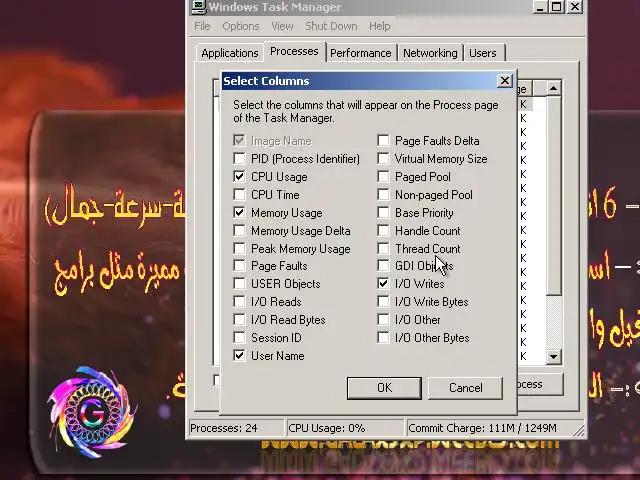The image size is (640, 480).
Task: Enable I/O Read Bytes column
Action: click(x=239, y=319)
